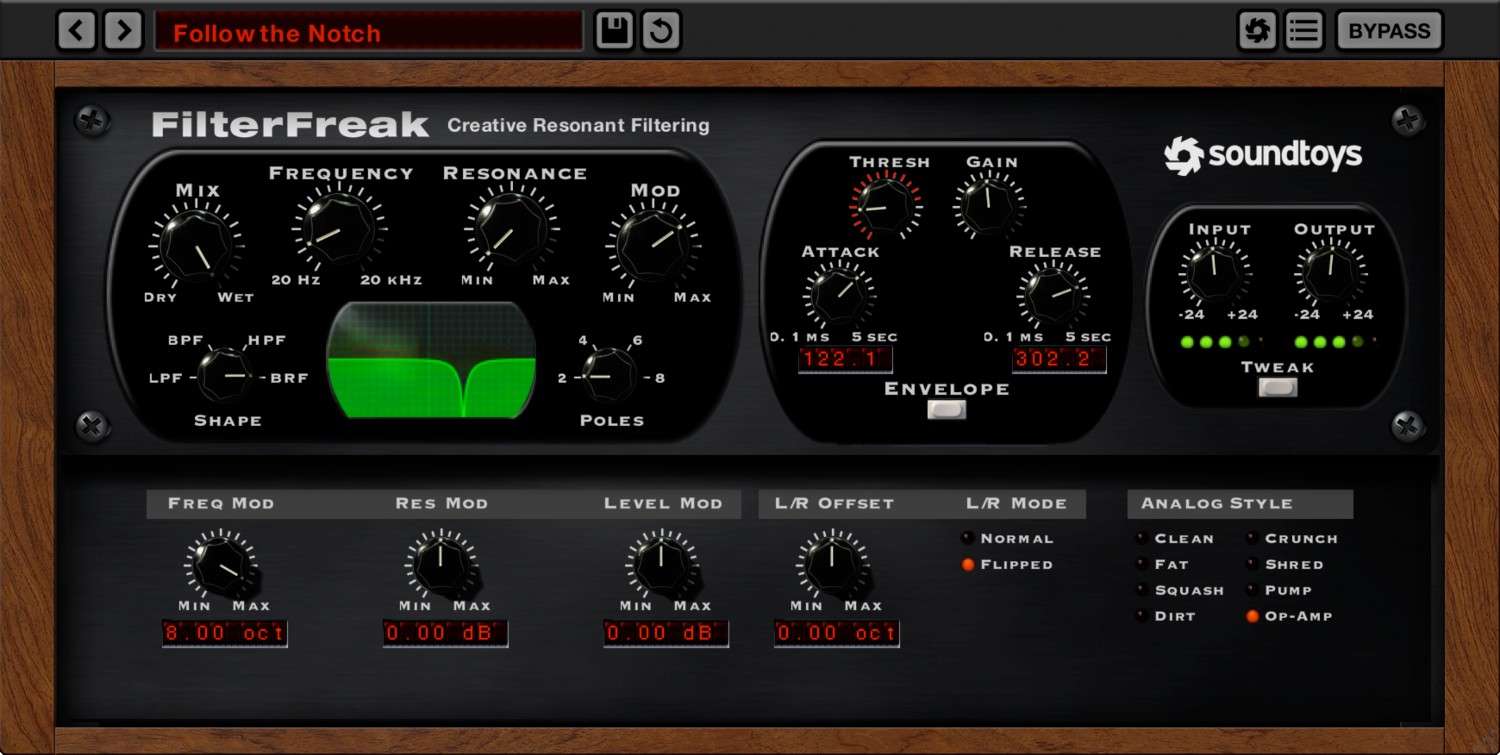
Task: Toggle the Tweak button
Action: coord(1277,390)
